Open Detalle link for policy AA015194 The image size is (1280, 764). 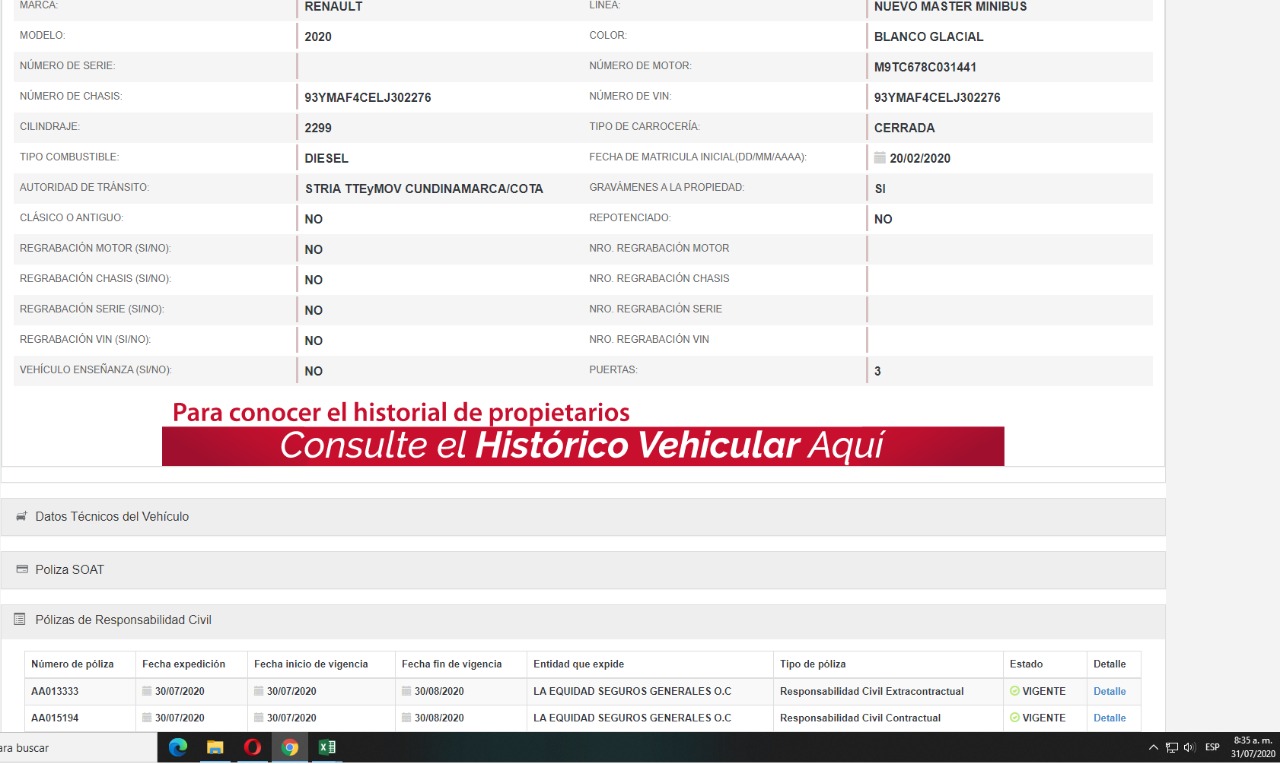pos(1109,718)
